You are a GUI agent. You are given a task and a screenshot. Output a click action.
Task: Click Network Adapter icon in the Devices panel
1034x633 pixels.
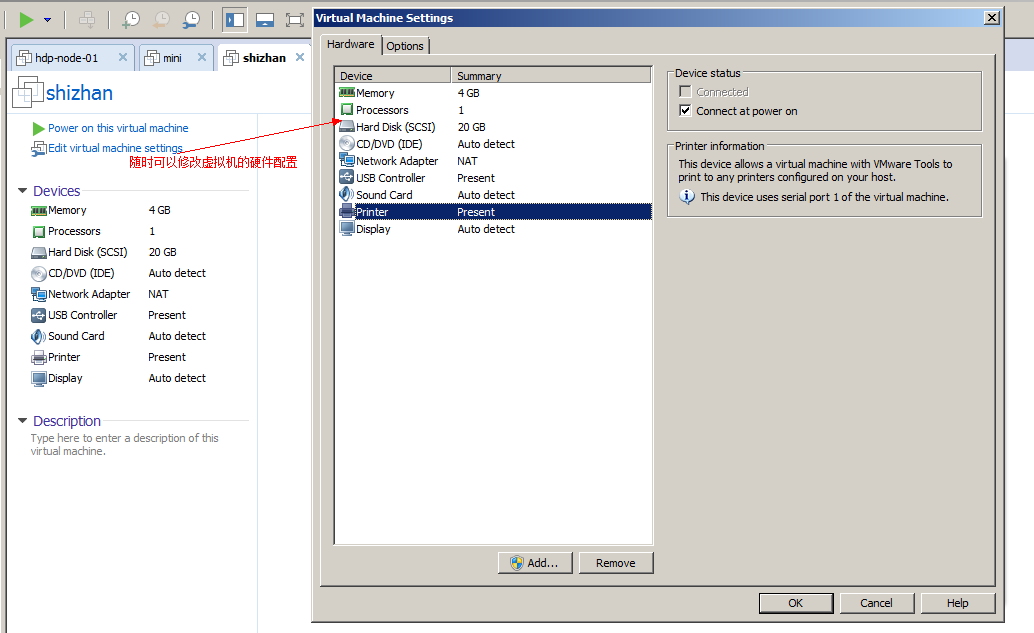39,294
